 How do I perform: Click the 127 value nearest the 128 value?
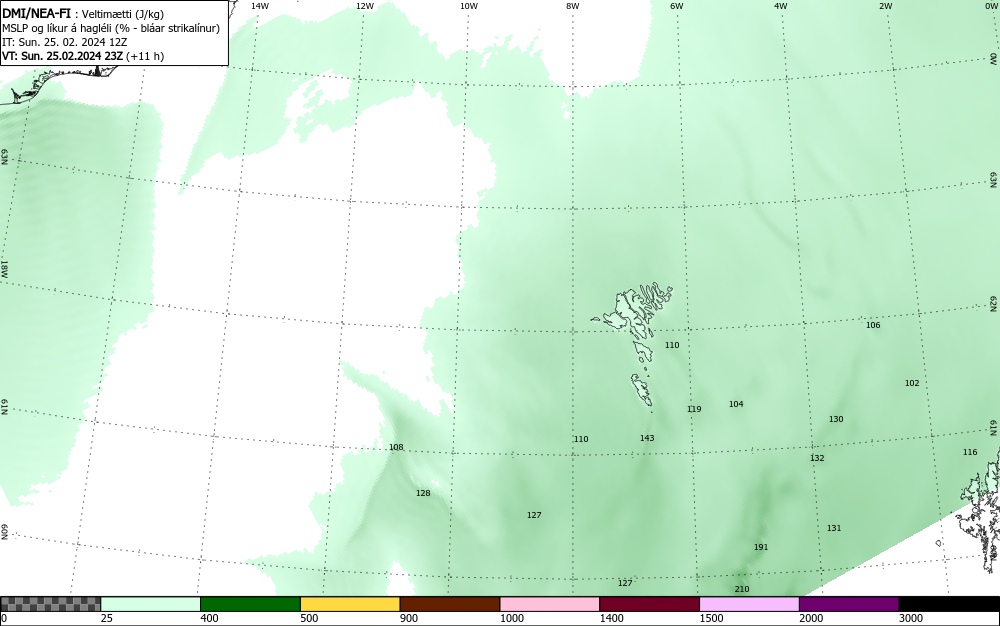coord(534,514)
